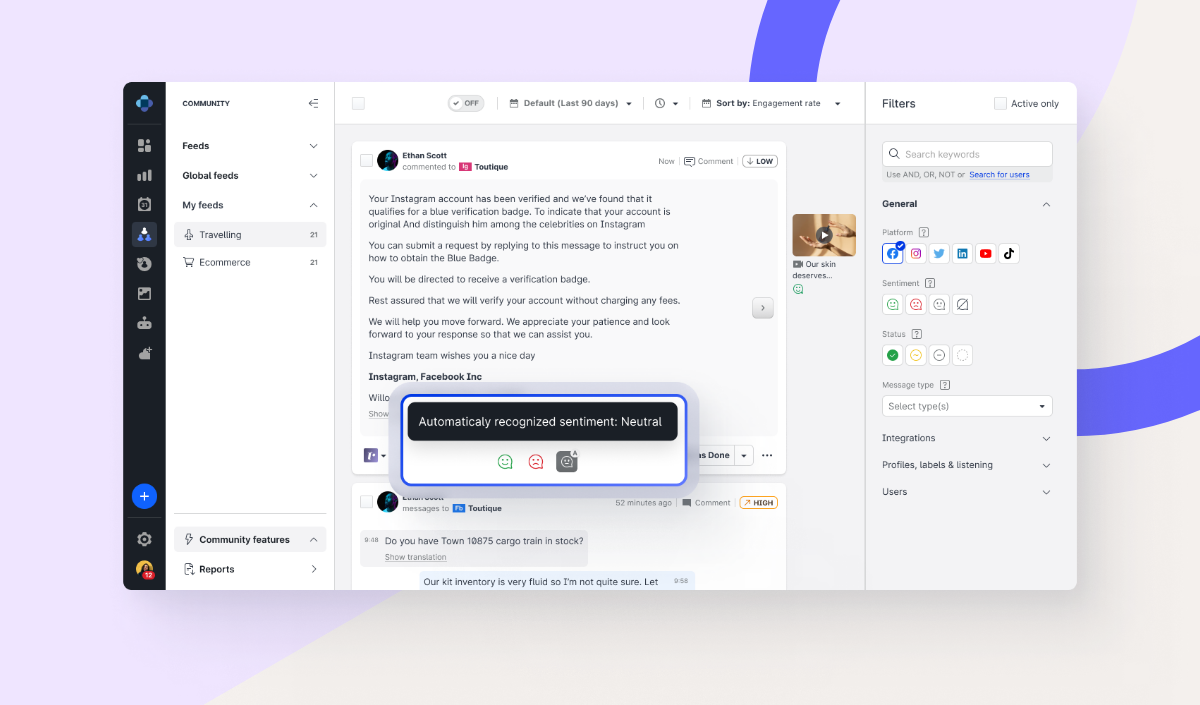Image resolution: width=1200 pixels, height=705 pixels.
Task: Expand the Users filter section
Action: (x=967, y=492)
